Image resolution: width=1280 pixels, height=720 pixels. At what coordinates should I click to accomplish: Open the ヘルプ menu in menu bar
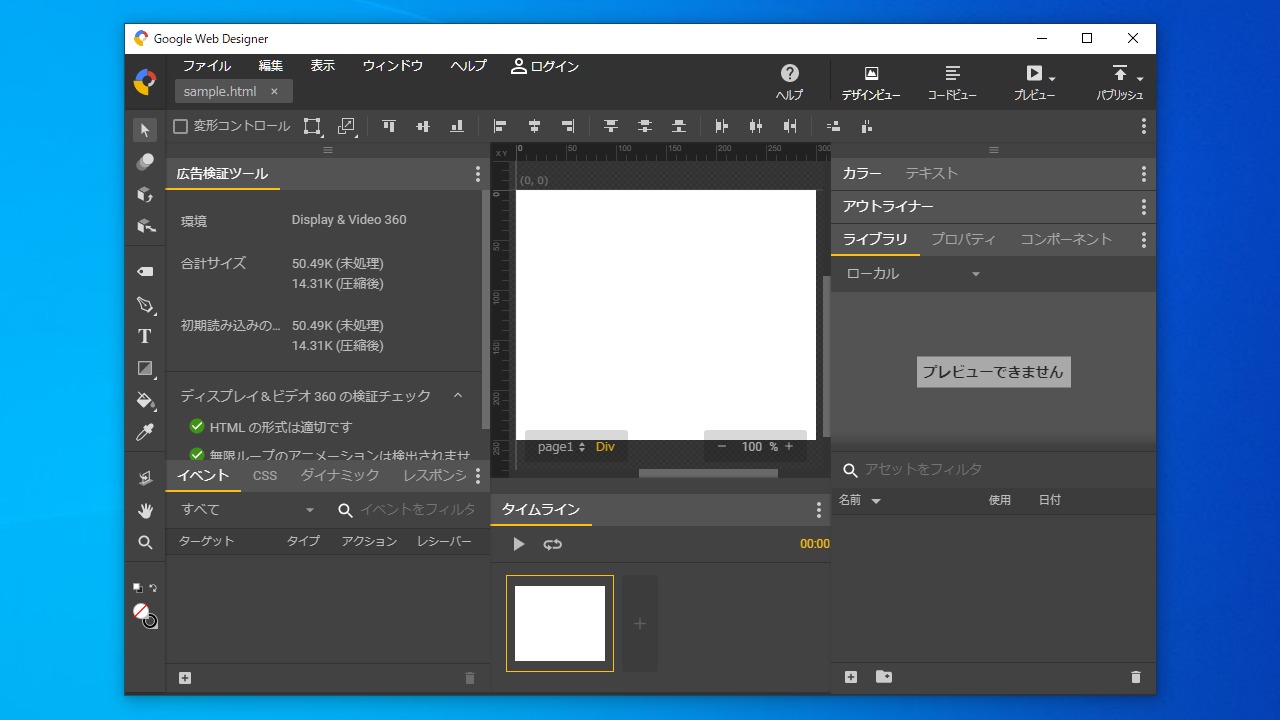(468, 66)
